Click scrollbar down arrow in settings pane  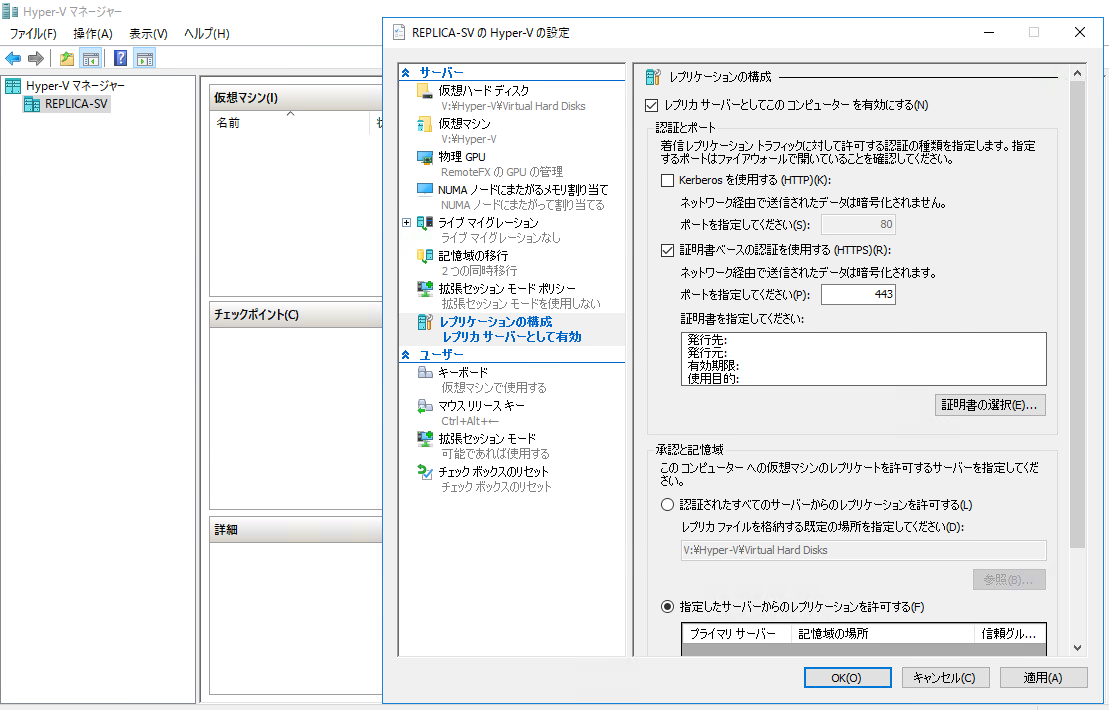coord(1077,648)
